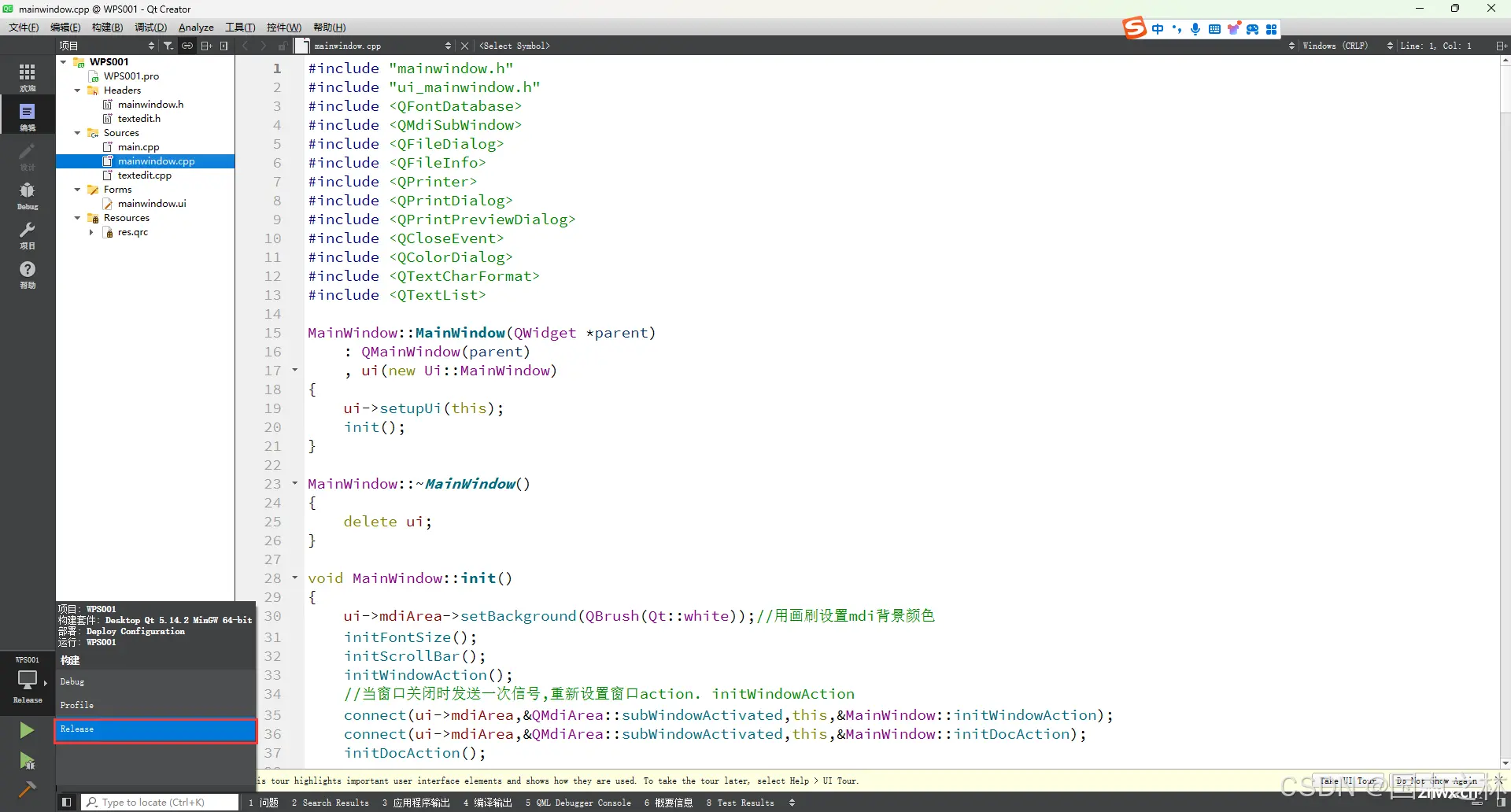Screen dimensions: 1511x812
Task: Open the Select Symbol dropdown
Action: [886, 46]
